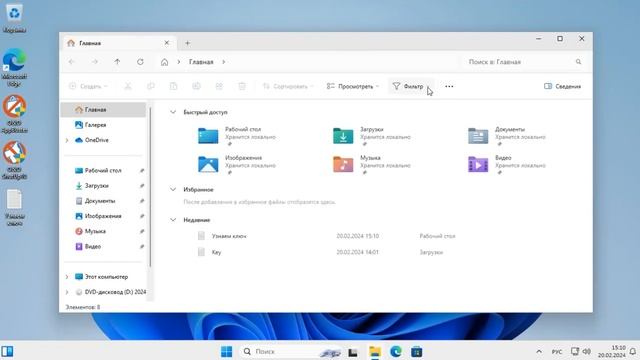Click the Copy icon in toolbar
Image resolution: width=640 pixels, height=360 pixels.
[x=151, y=86]
